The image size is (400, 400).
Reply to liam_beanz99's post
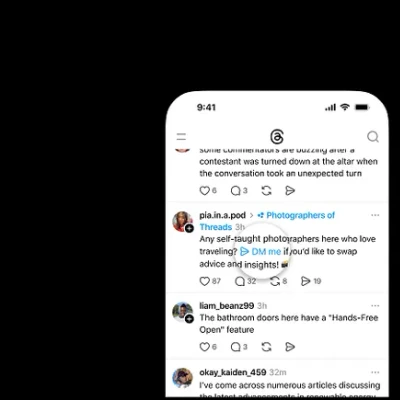click(x=236, y=347)
